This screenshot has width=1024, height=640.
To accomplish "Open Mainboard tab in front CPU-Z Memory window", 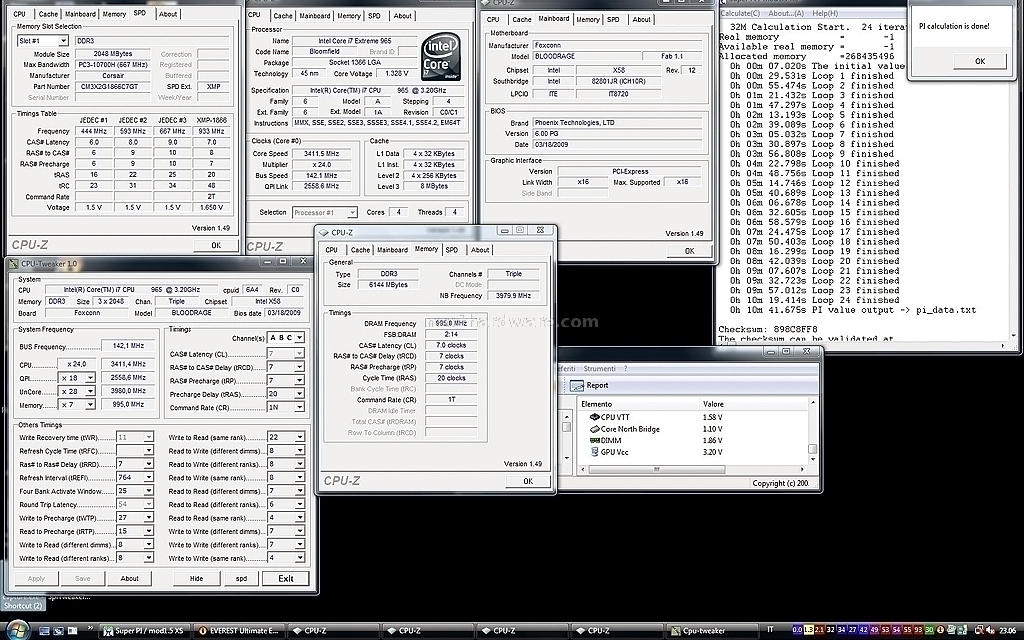I will pos(392,250).
